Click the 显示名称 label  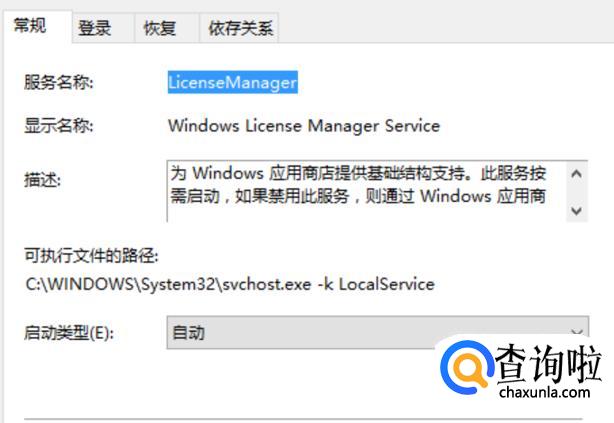(58, 126)
